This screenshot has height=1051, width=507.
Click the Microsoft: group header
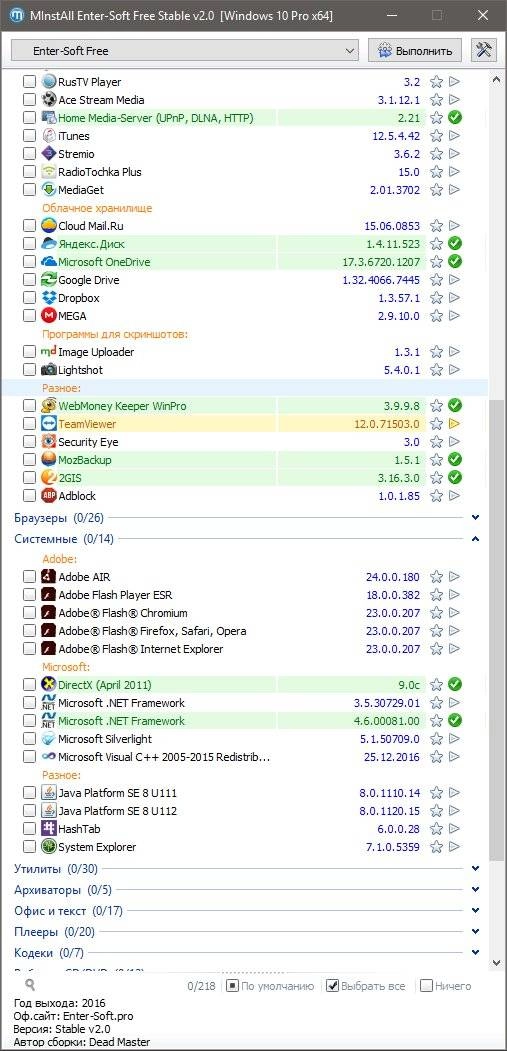point(66,667)
